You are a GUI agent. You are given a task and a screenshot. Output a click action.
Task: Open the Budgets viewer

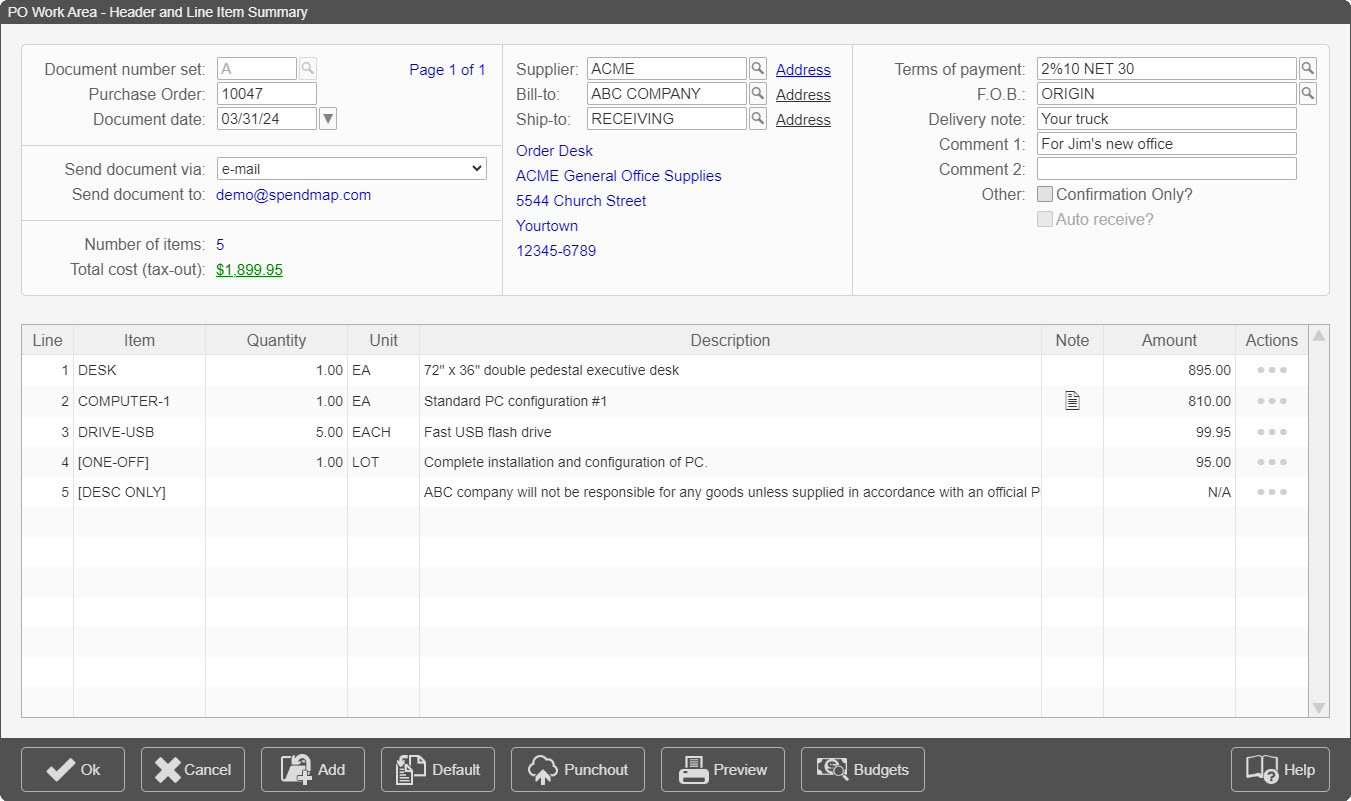862,769
